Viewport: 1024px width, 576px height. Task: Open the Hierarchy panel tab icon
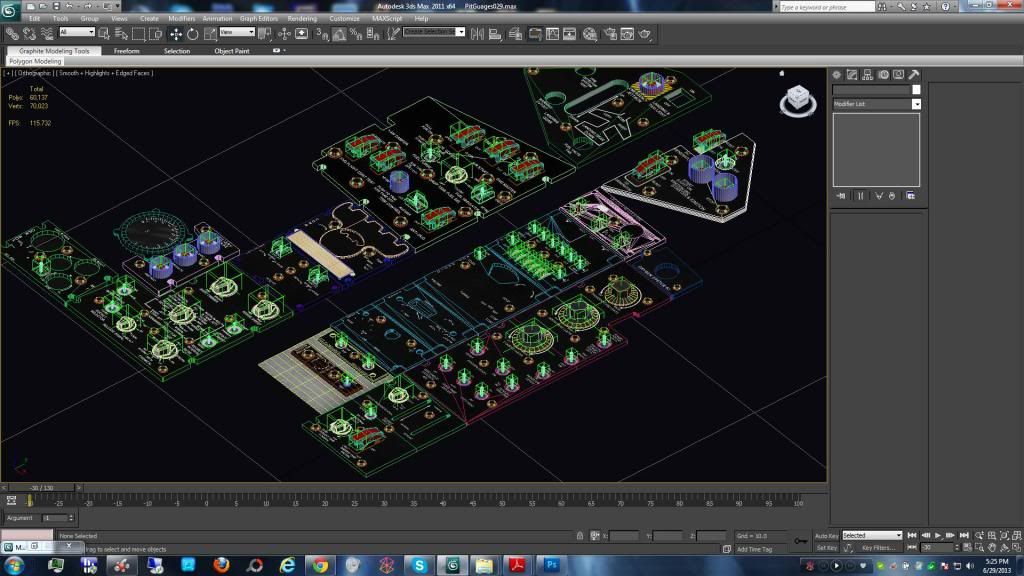(868, 75)
